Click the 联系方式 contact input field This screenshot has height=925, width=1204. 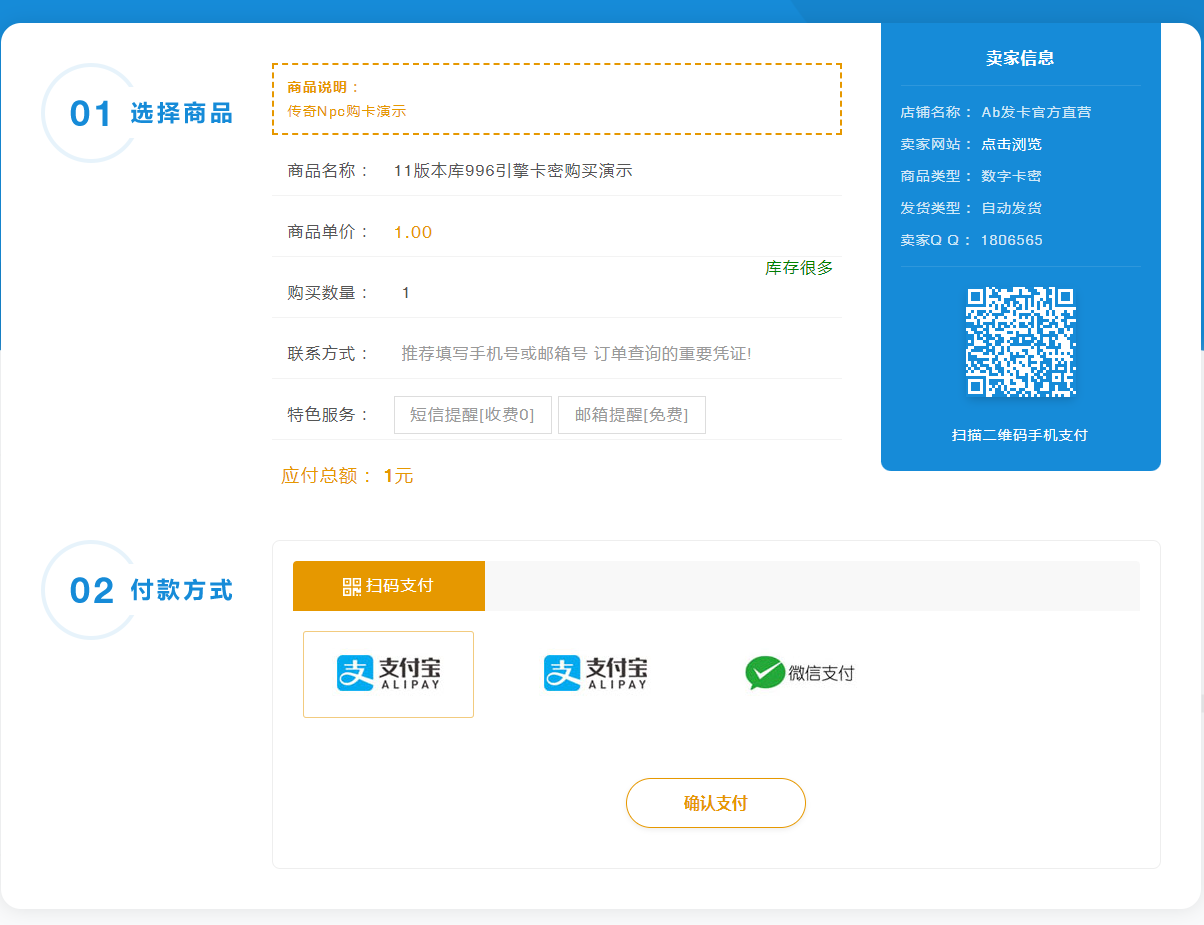coord(600,354)
